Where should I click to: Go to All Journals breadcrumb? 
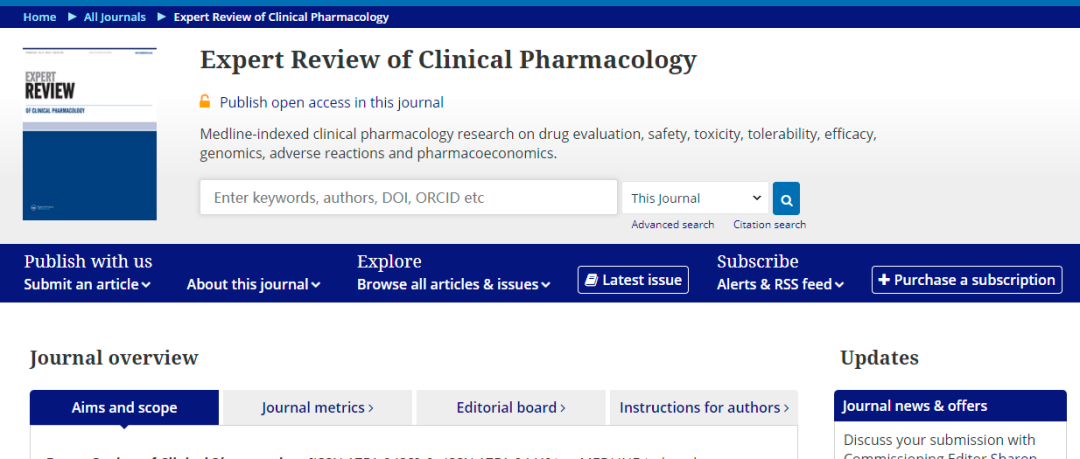click(115, 17)
